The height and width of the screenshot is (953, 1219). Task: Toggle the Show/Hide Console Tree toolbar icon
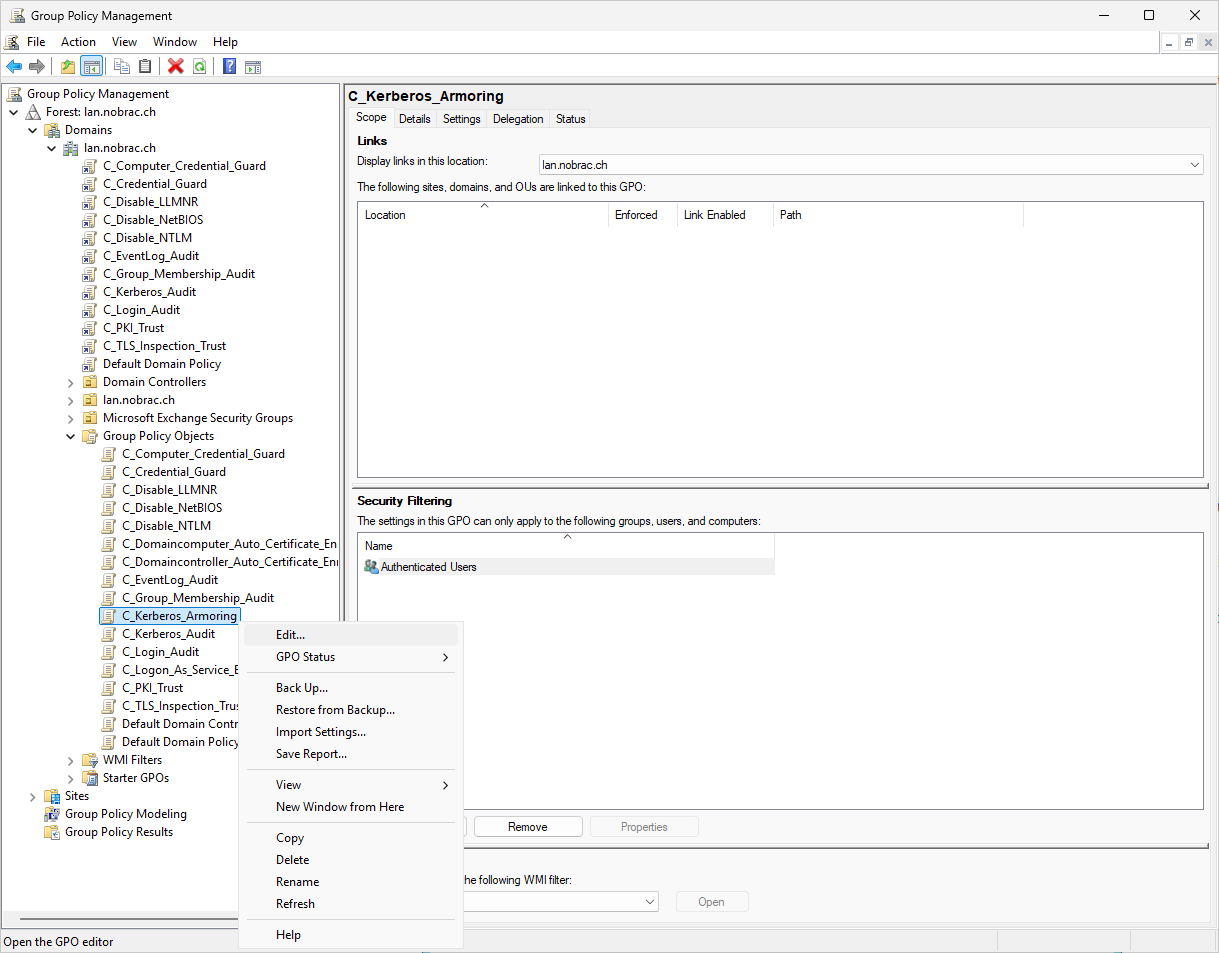tap(91, 67)
